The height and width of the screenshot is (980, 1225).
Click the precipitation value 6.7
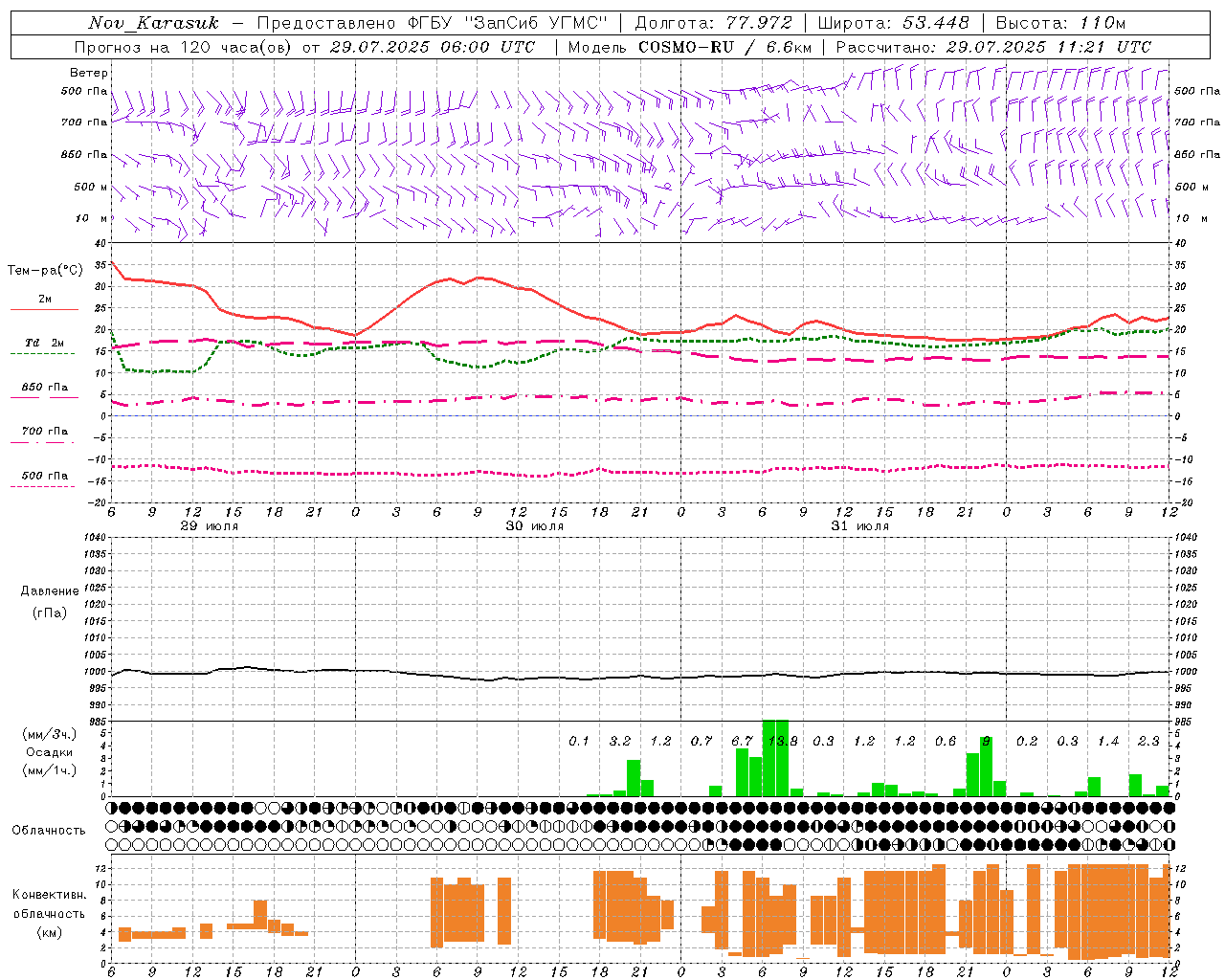click(742, 742)
